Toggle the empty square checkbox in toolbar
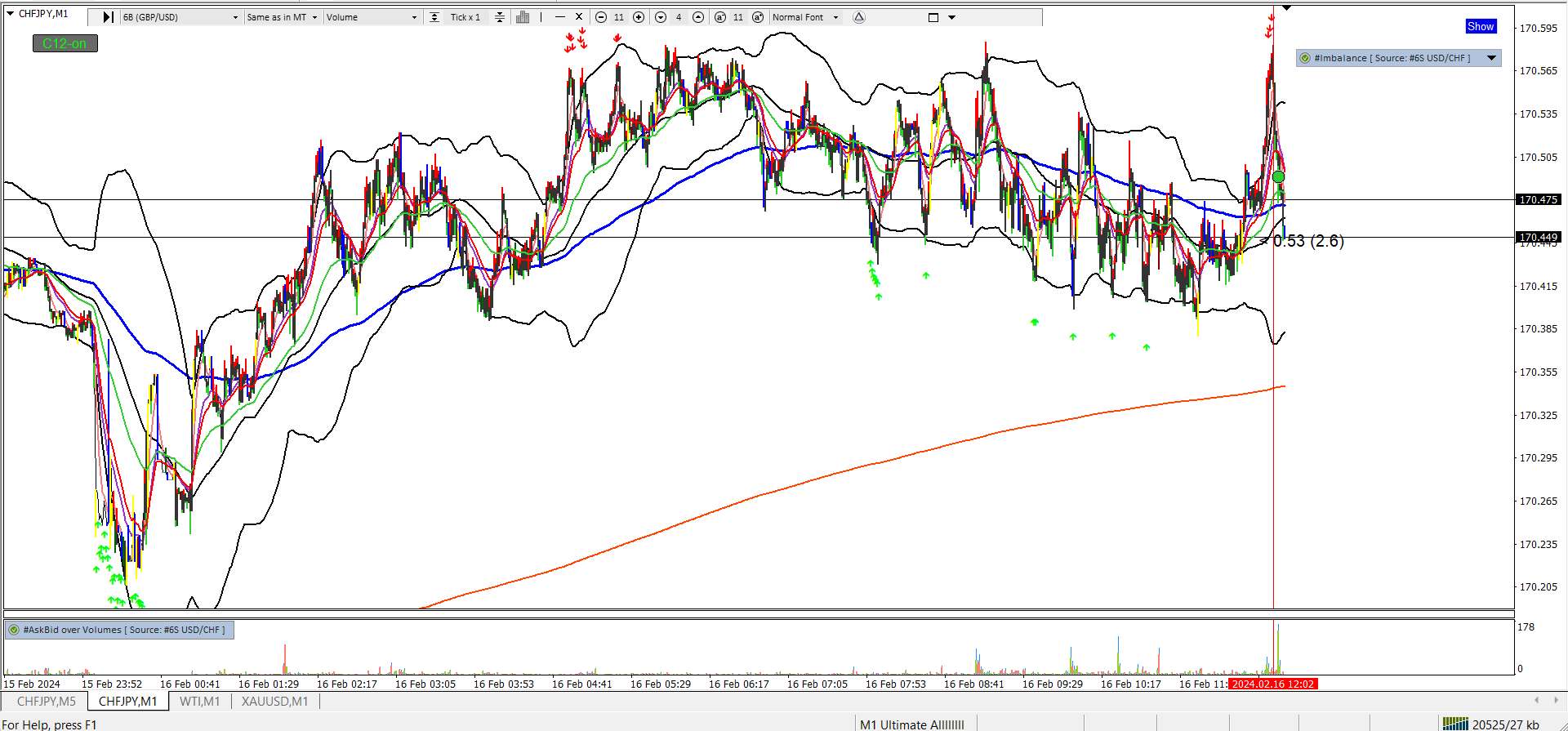Image resolution: width=1568 pixels, height=731 pixels. [933, 17]
